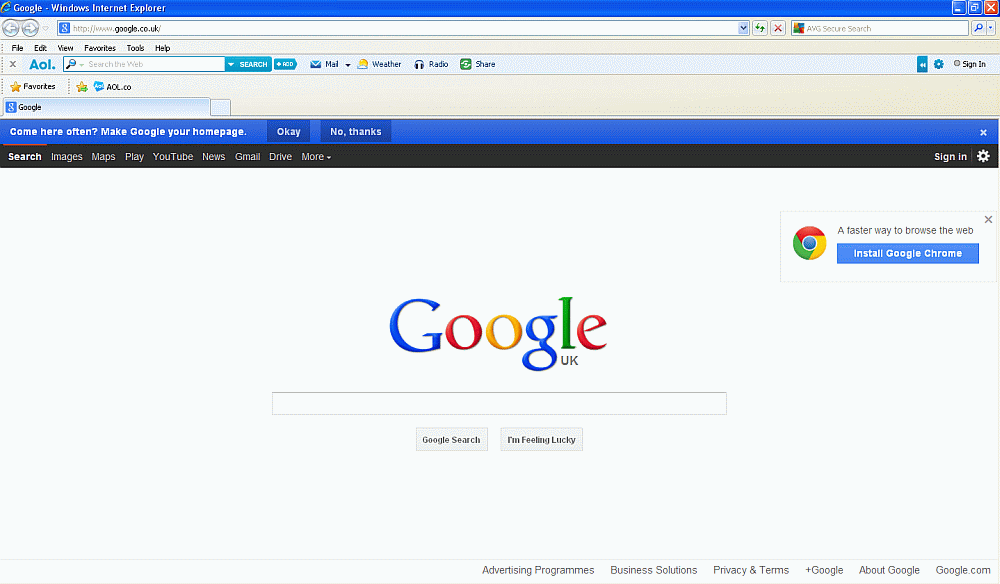Click the Stop loading red X icon
The width and height of the screenshot is (1000, 584).
tap(778, 28)
